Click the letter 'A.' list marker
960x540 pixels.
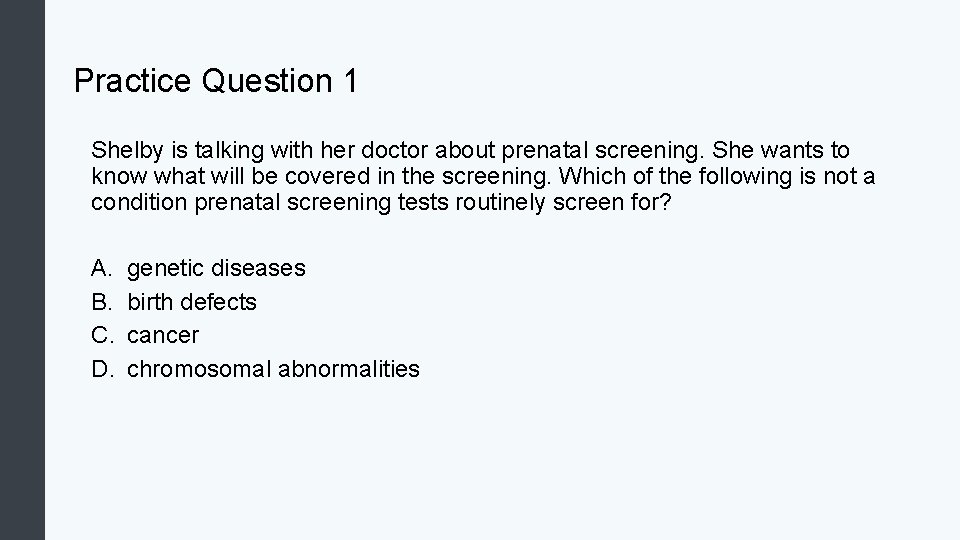point(101,268)
